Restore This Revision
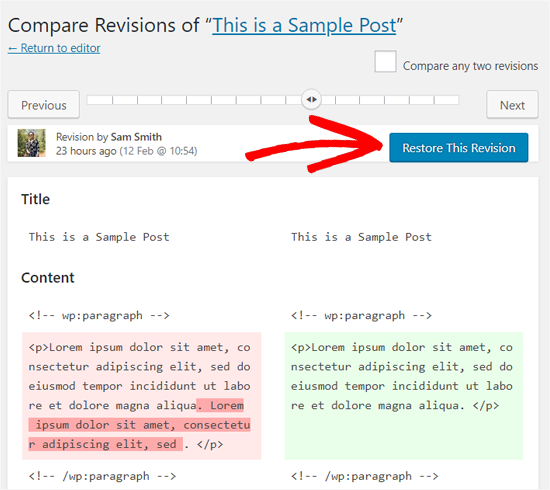This screenshot has width=550, height=490. pyautogui.click(x=458, y=148)
